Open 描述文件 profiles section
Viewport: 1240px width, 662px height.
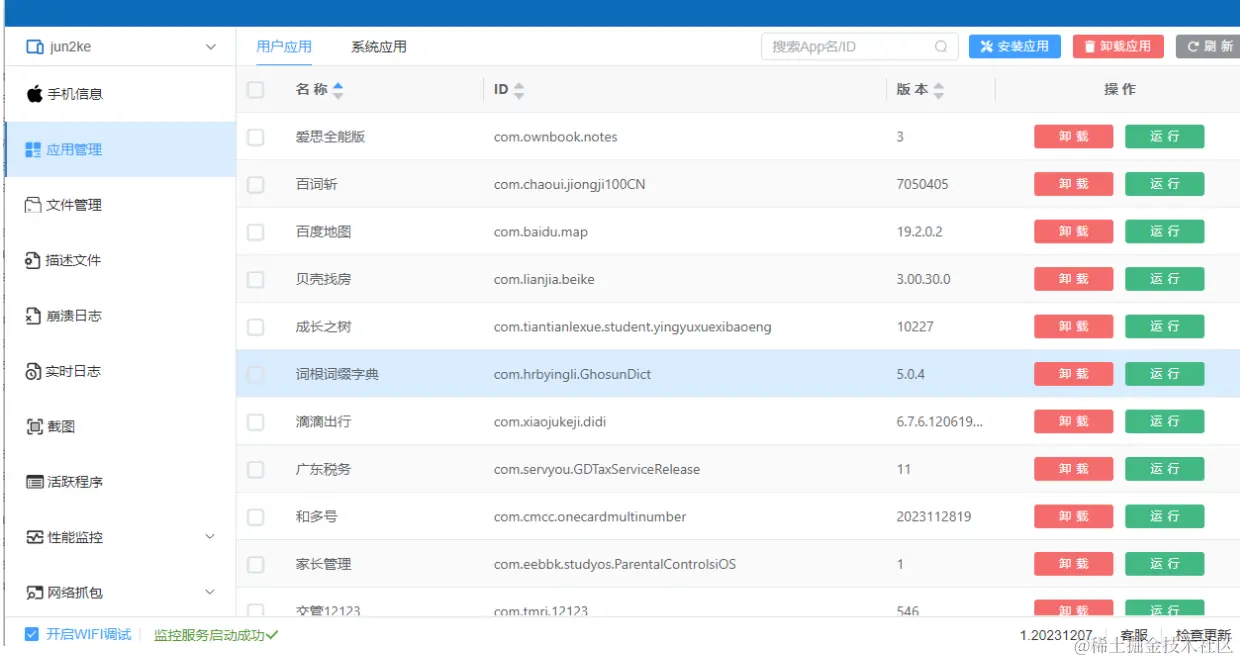(x=63, y=260)
